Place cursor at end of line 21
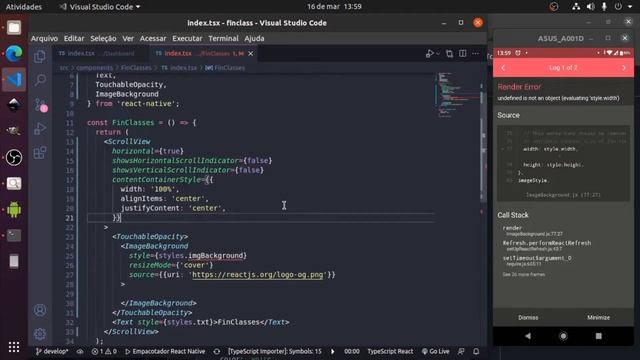640x360 pixels. 121,218
